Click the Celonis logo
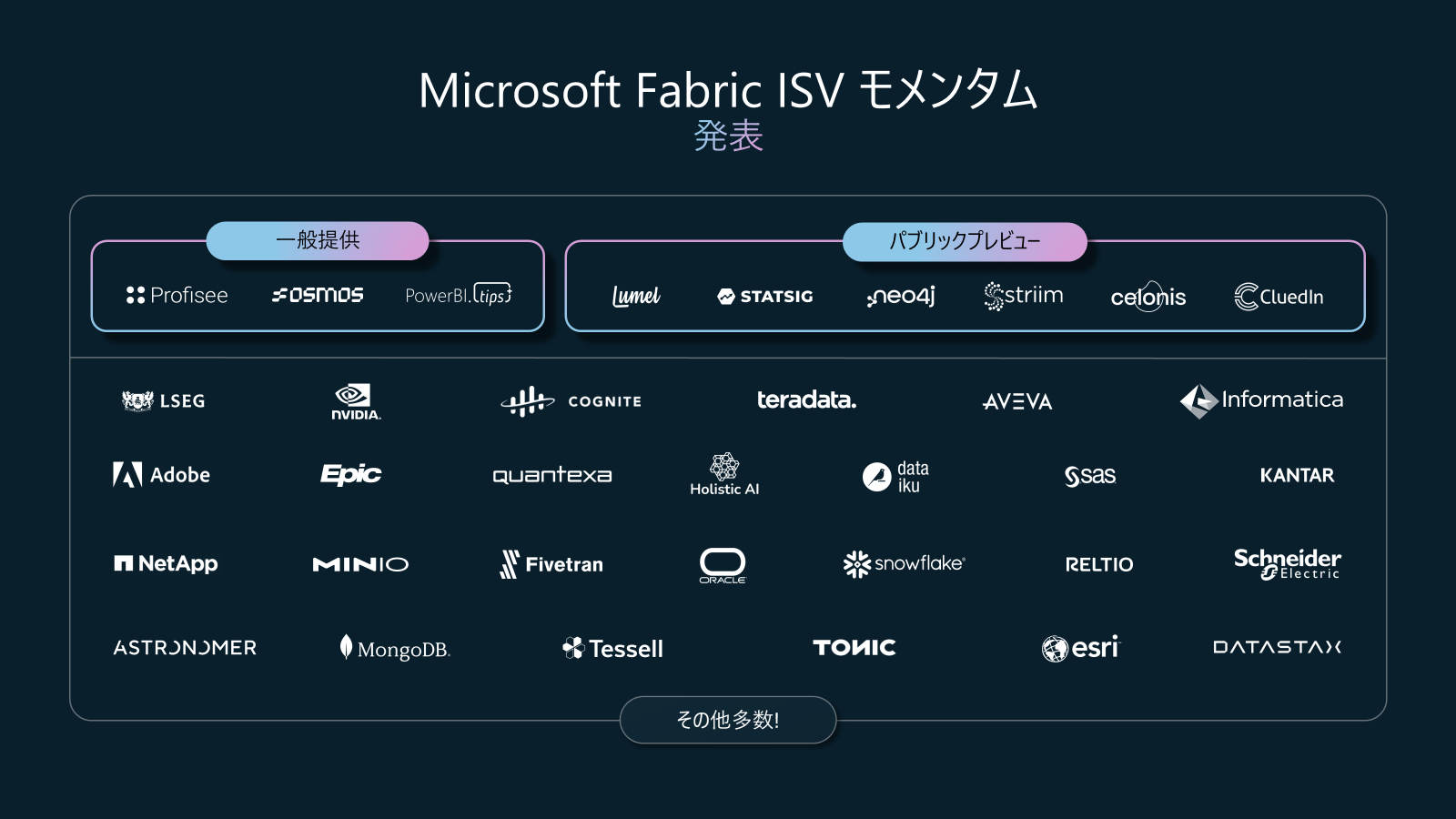1456x819 pixels. tap(1148, 296)
